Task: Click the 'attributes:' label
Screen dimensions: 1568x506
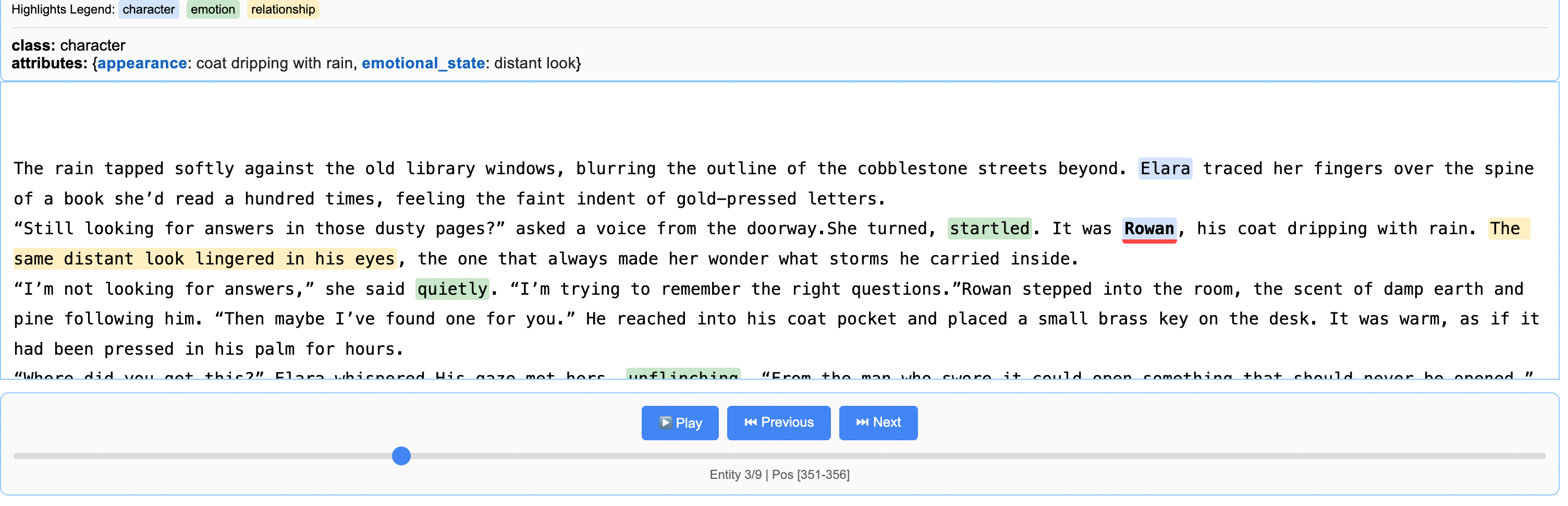Action: point(50,64)
